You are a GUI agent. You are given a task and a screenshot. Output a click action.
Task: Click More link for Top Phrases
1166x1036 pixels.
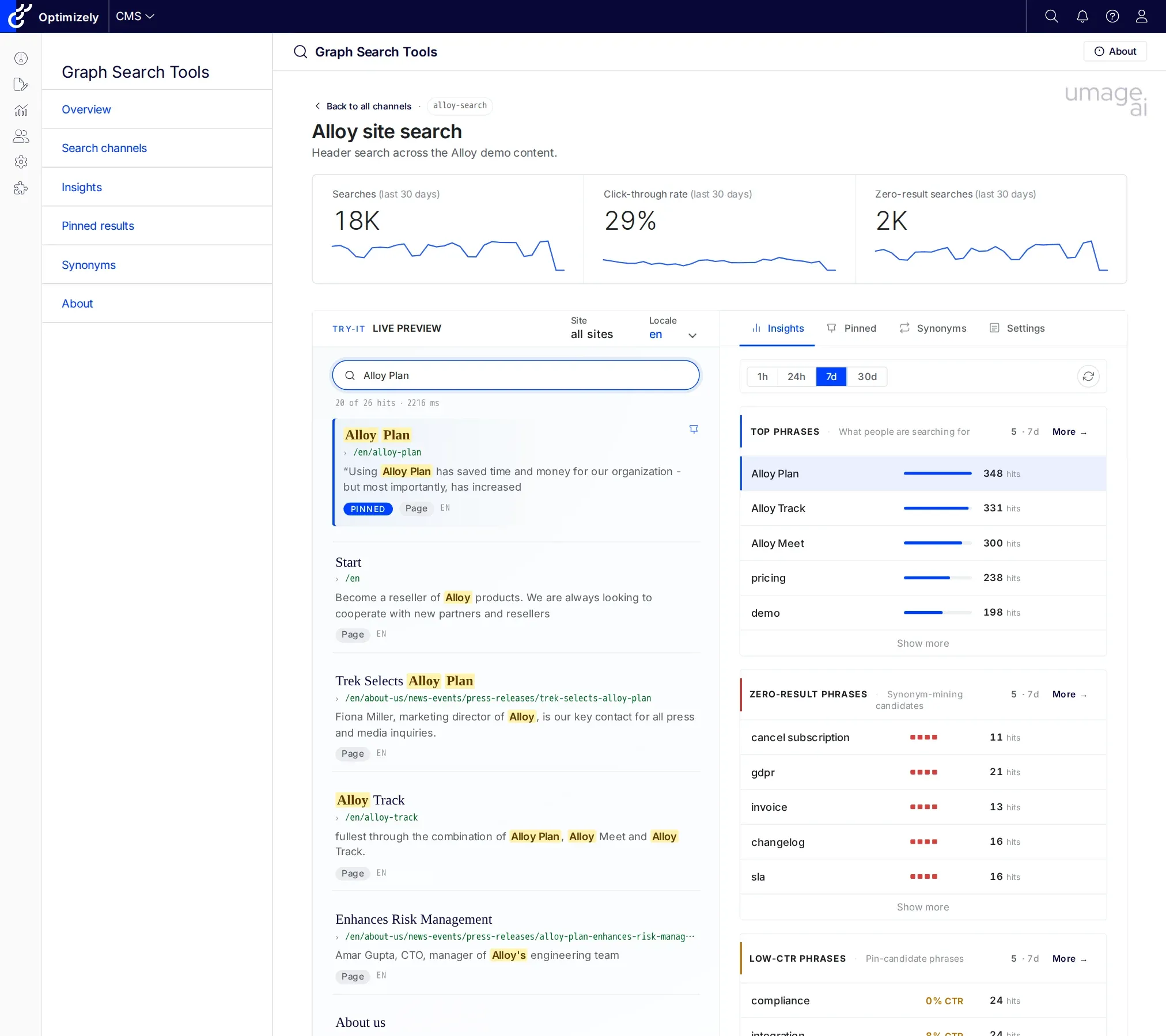coord(1069,432)
